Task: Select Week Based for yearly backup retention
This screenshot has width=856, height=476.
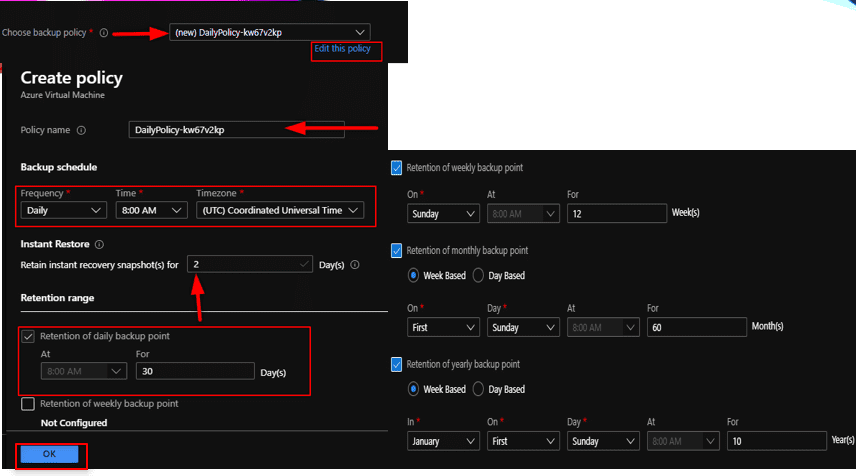Action: click(x=415, y=389)
